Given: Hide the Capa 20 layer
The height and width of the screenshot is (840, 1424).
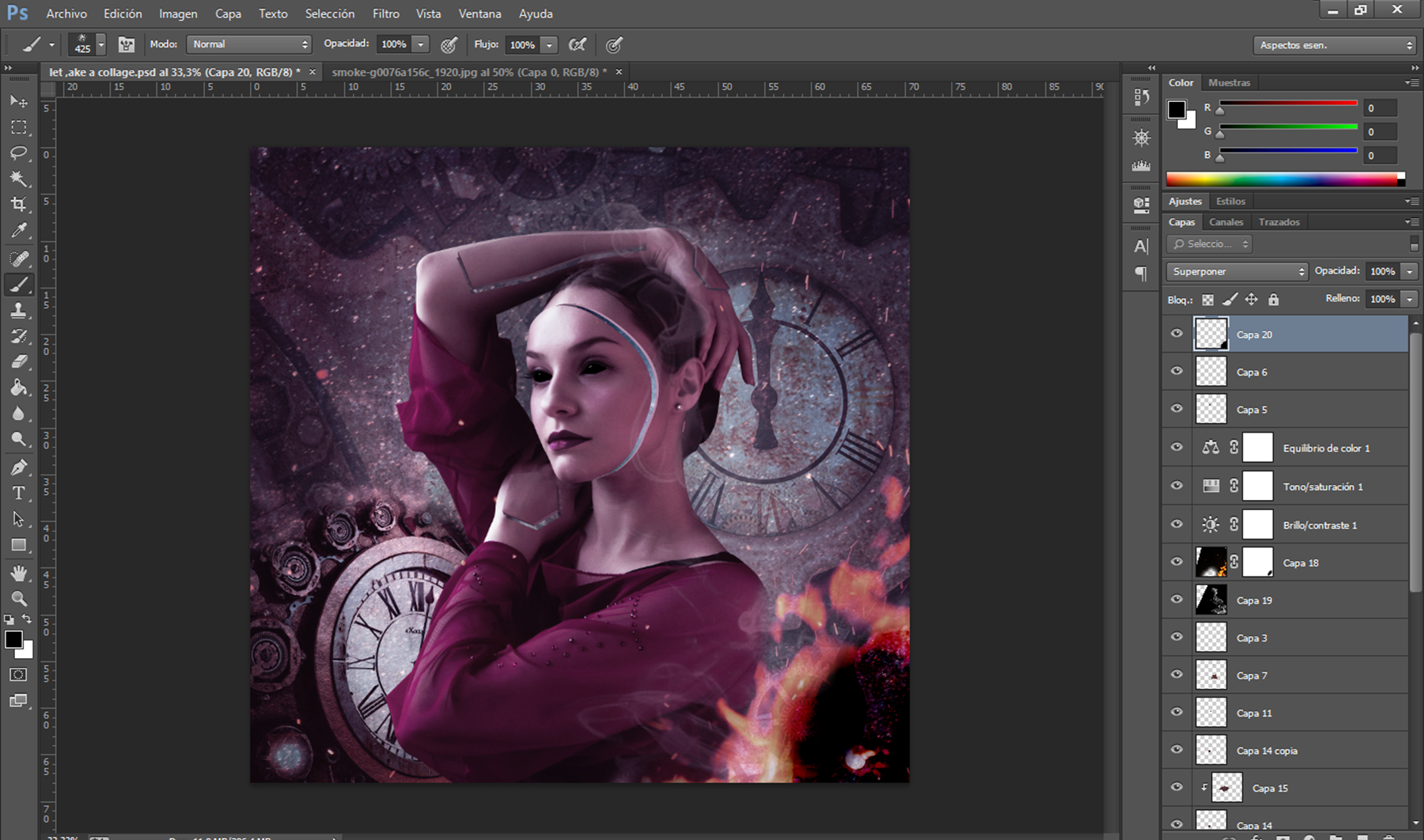Looking at the screenshot, I should pos(1177,334).
